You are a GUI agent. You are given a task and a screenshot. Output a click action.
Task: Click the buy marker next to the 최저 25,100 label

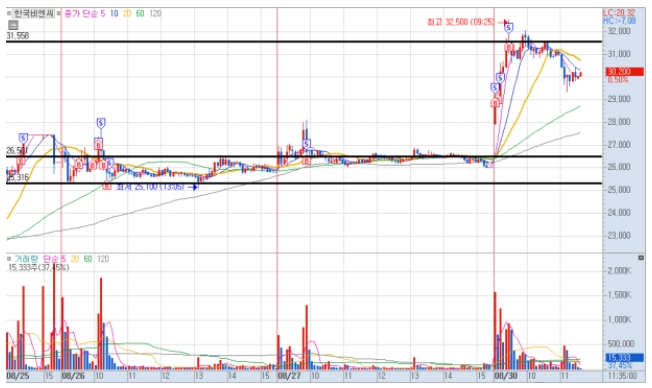point(107,186)
